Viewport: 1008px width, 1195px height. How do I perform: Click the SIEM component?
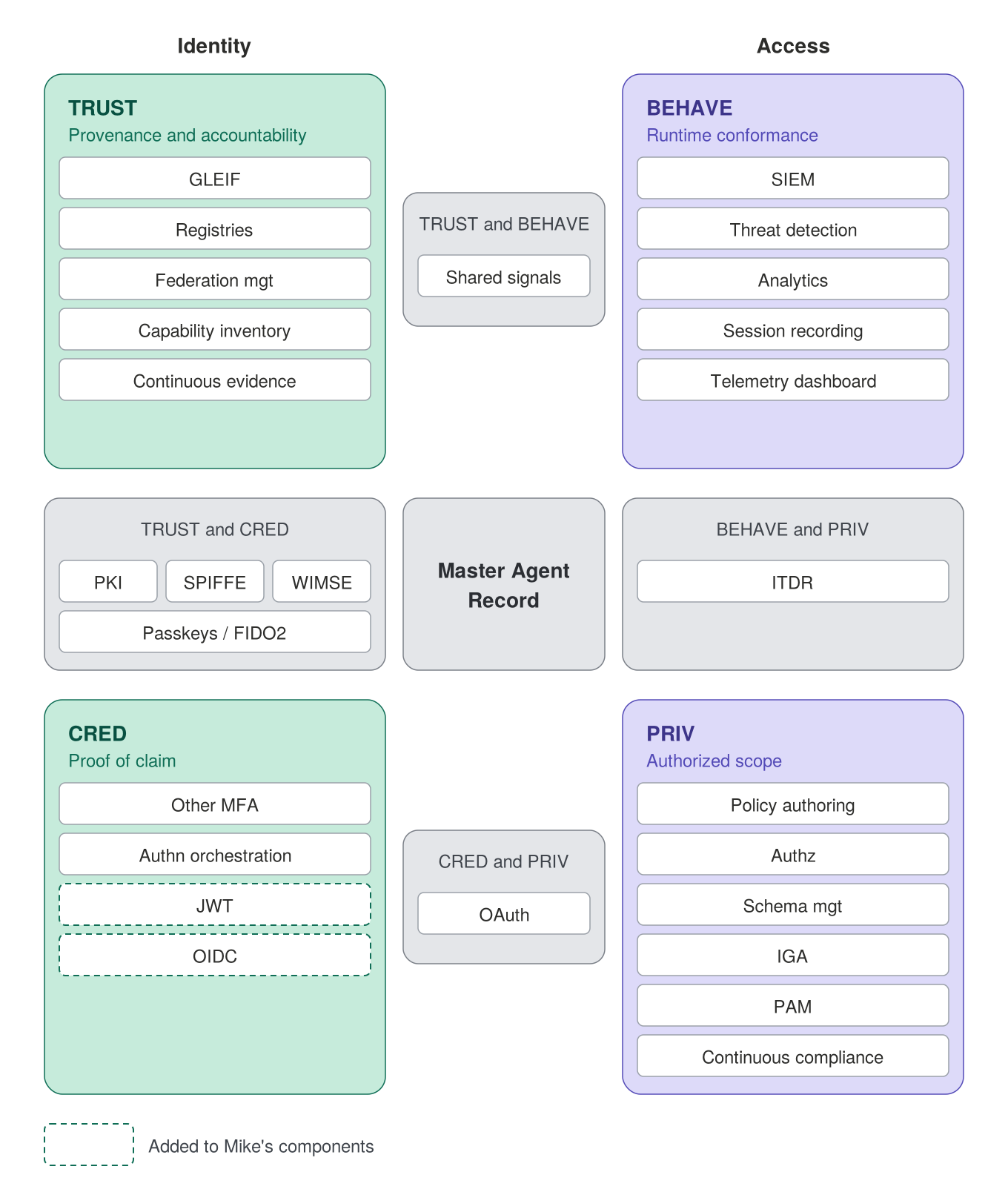click(x=793, y=178)
